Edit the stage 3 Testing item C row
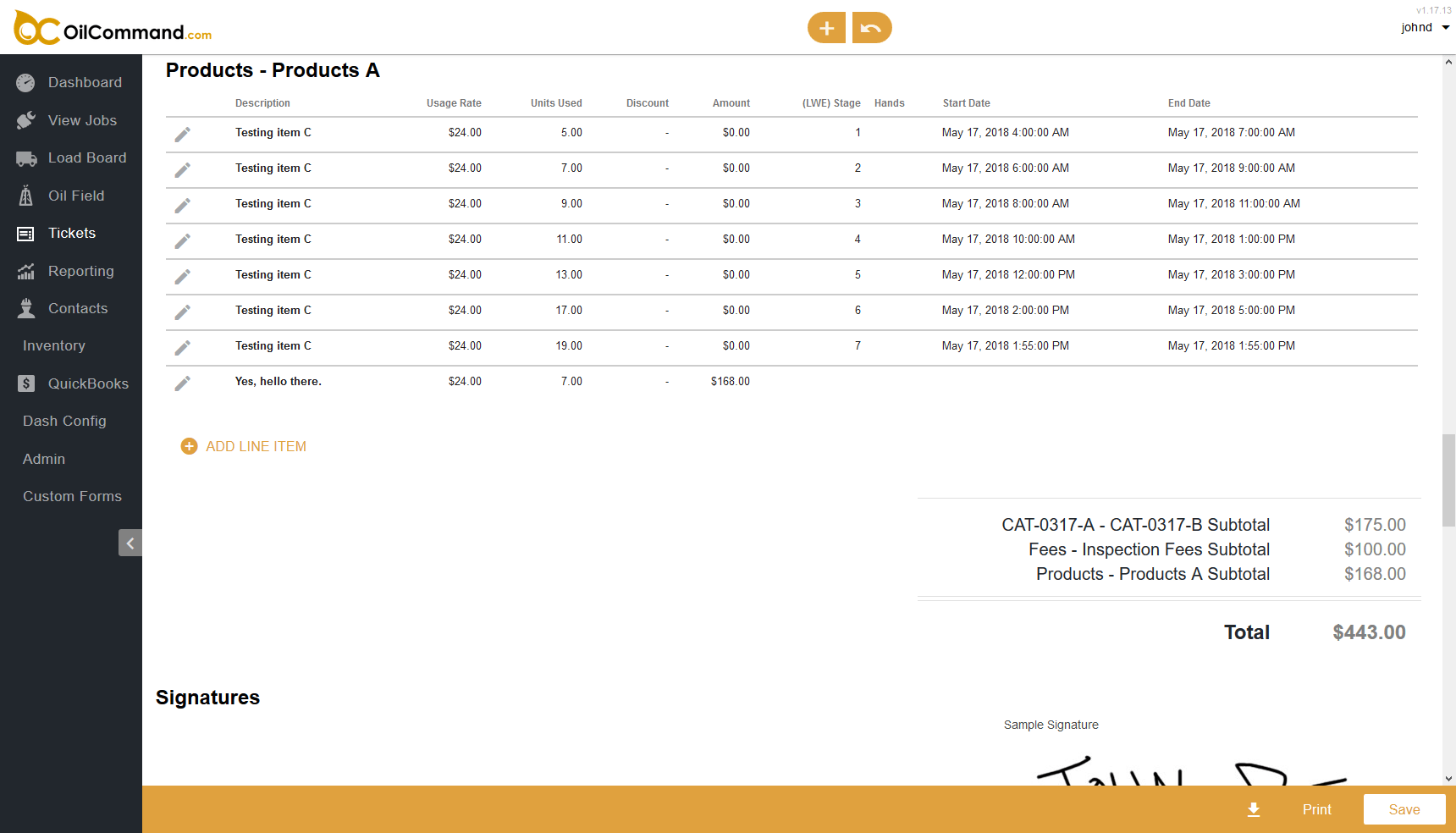The image size is (1456, 833). pos(182,205)
